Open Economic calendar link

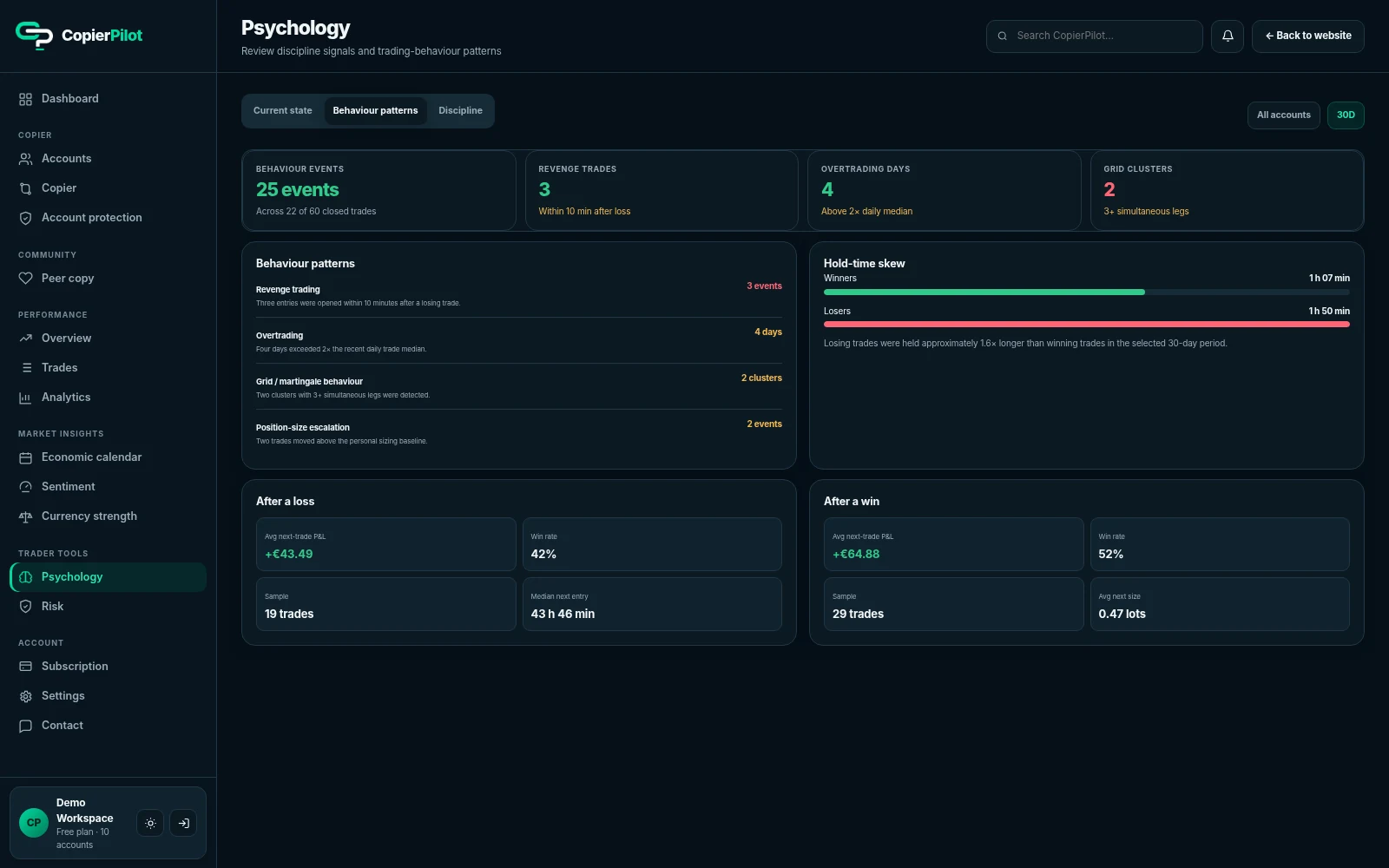[x=108, y=457]
